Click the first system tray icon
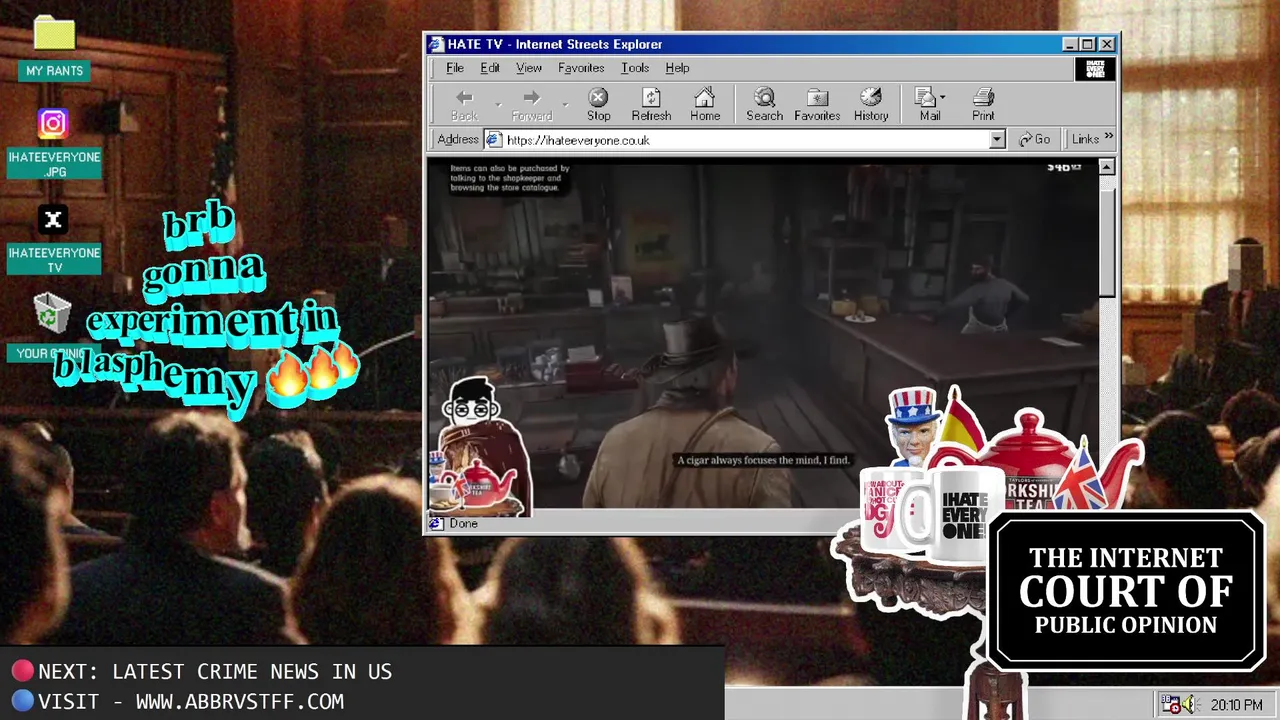 pyautogui.click(x=1170, y=705)
